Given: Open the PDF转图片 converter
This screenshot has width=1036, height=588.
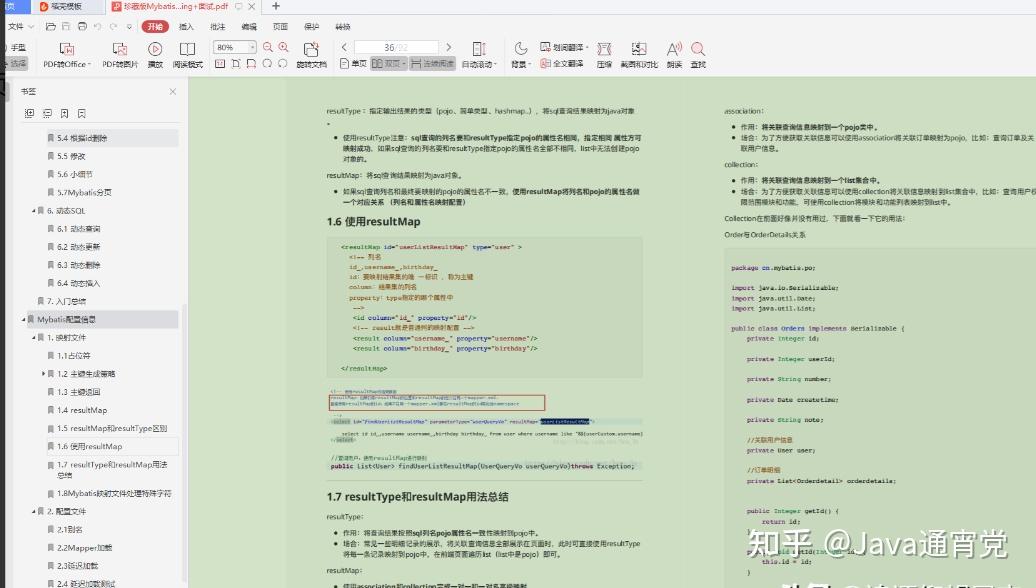Looking at the screenshot, I should [x=120, y=50].
